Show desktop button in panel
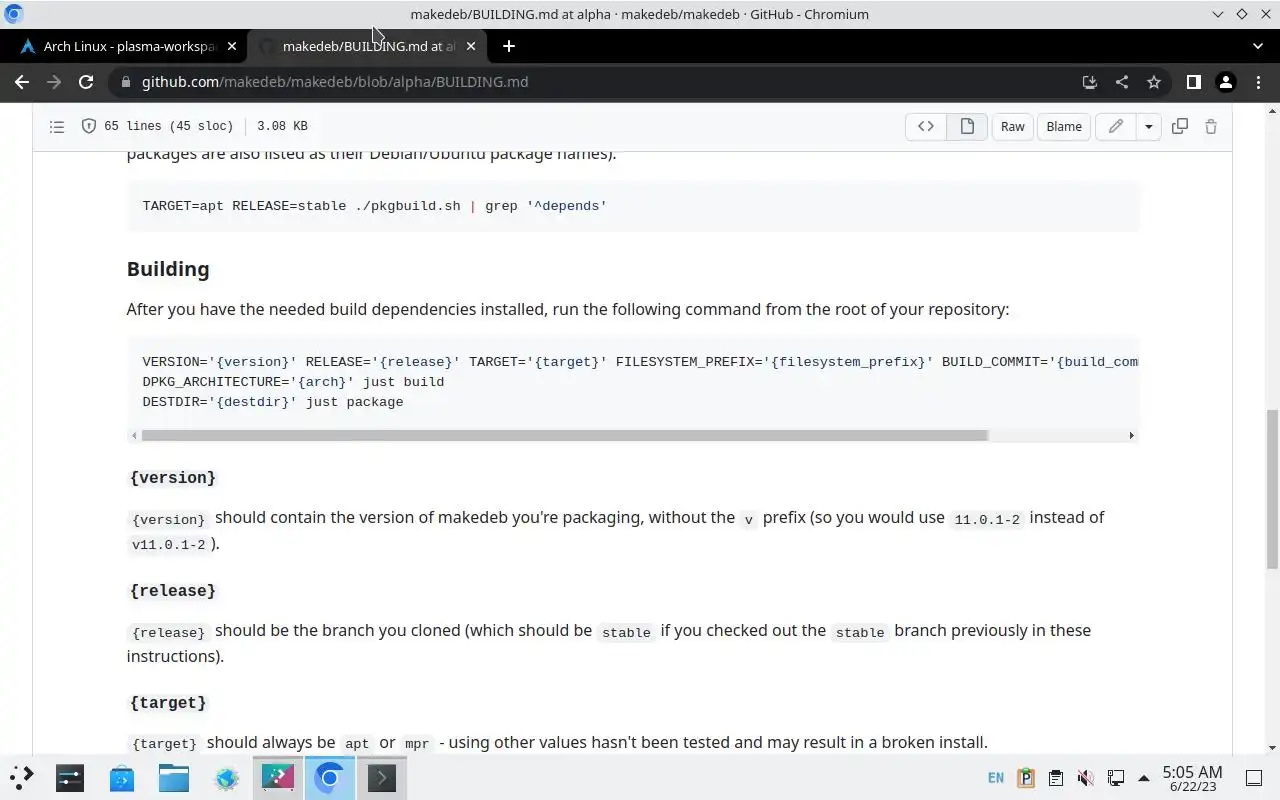Screen dimensions: 1280x800 pos(1254,778)
